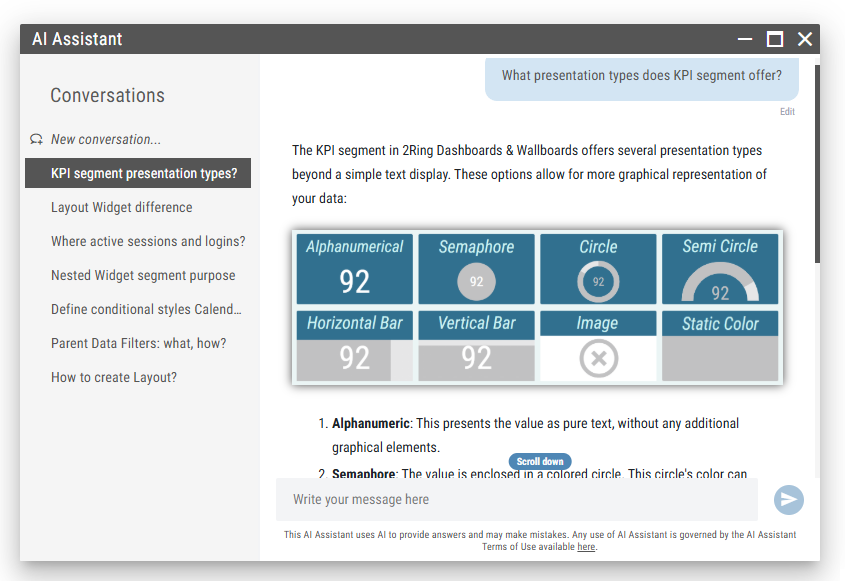Close the AI Assistant window
The image size is (845, 581).
(804, 39)
